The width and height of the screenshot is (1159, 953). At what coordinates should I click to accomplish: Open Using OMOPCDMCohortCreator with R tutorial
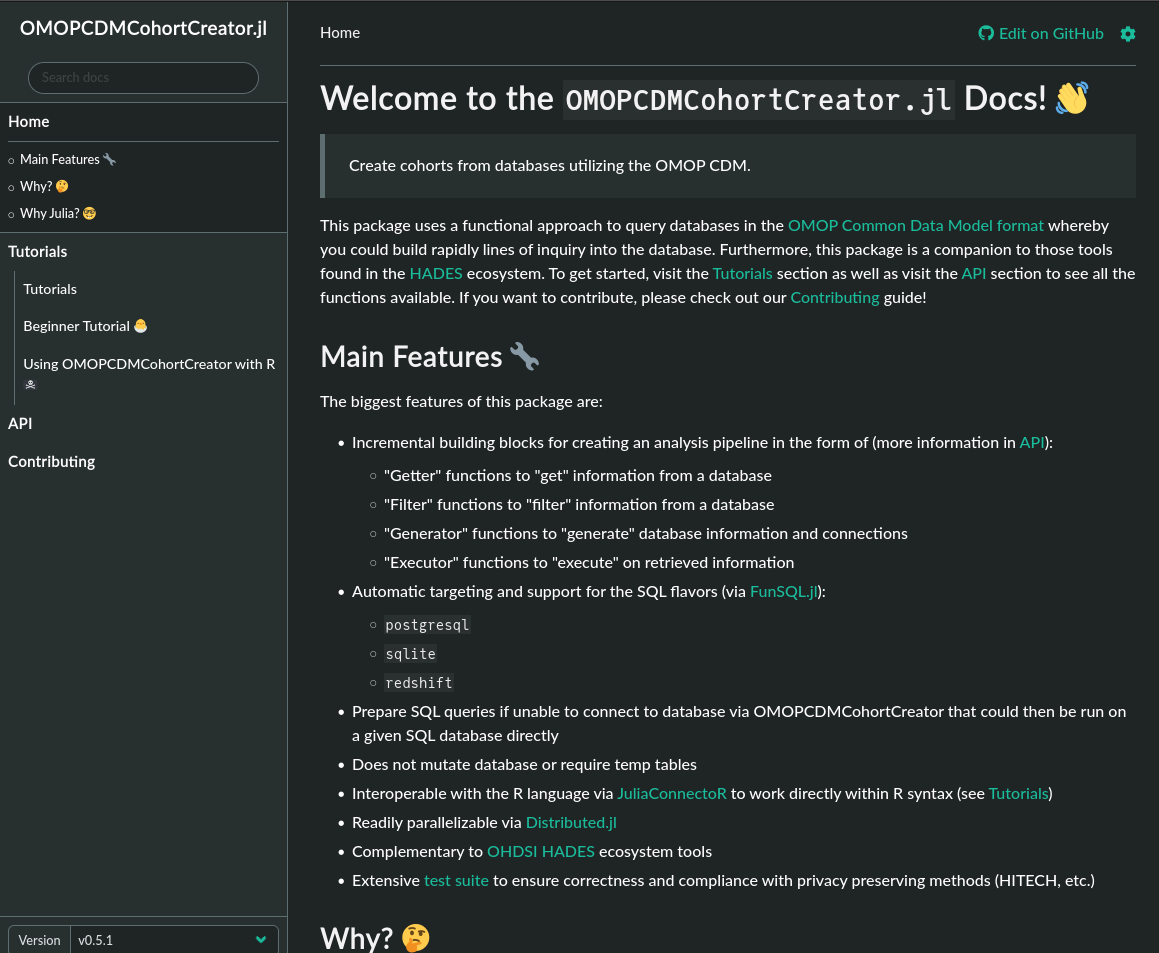pyautogui.click(x=149, y=365)
